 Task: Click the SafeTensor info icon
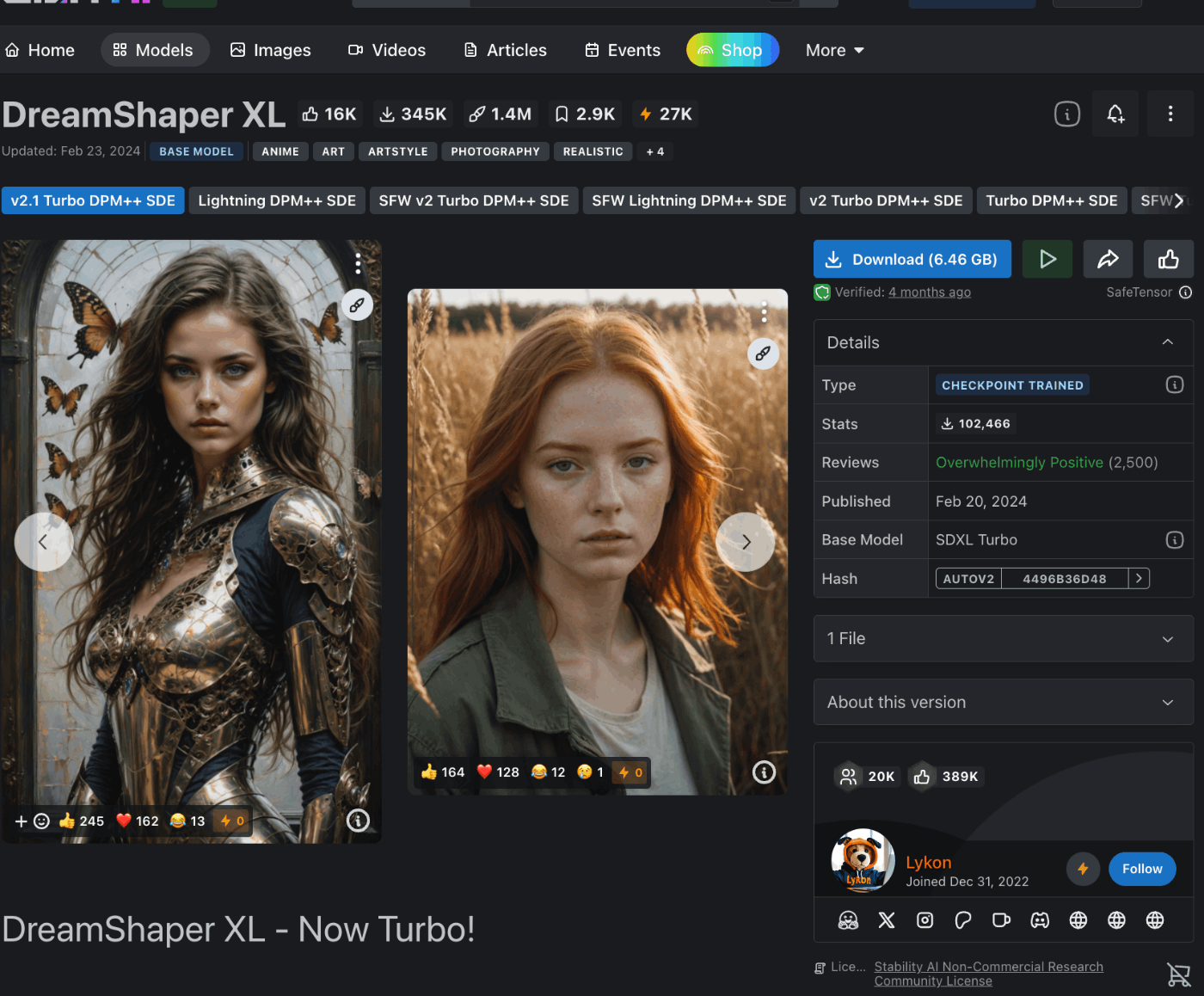pos(1185,292)
